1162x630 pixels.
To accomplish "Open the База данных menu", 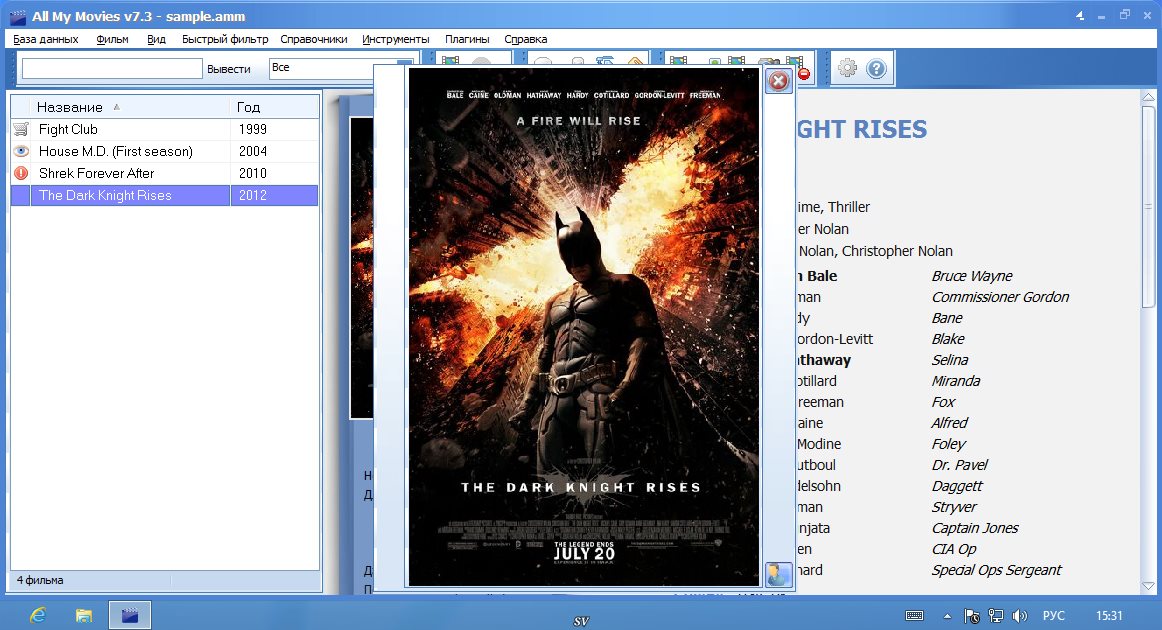I will [46, 39].
